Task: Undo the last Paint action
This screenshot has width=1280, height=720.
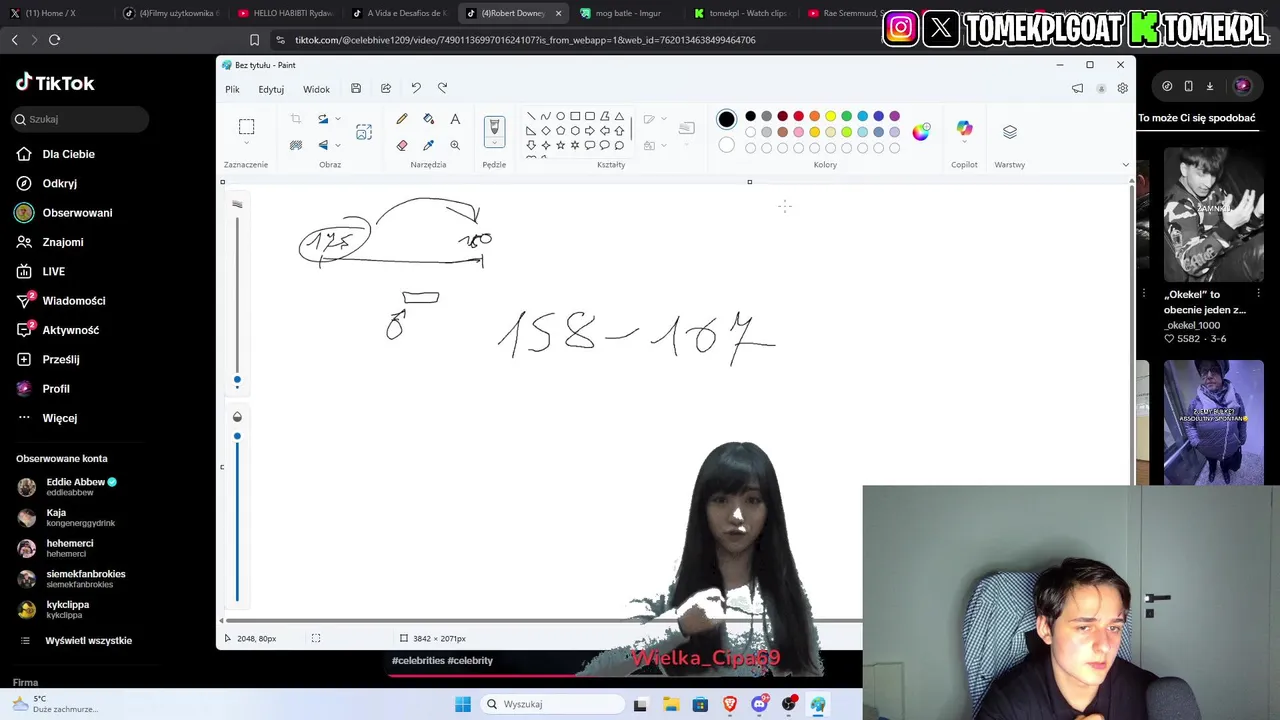Action: coord(416,89)
